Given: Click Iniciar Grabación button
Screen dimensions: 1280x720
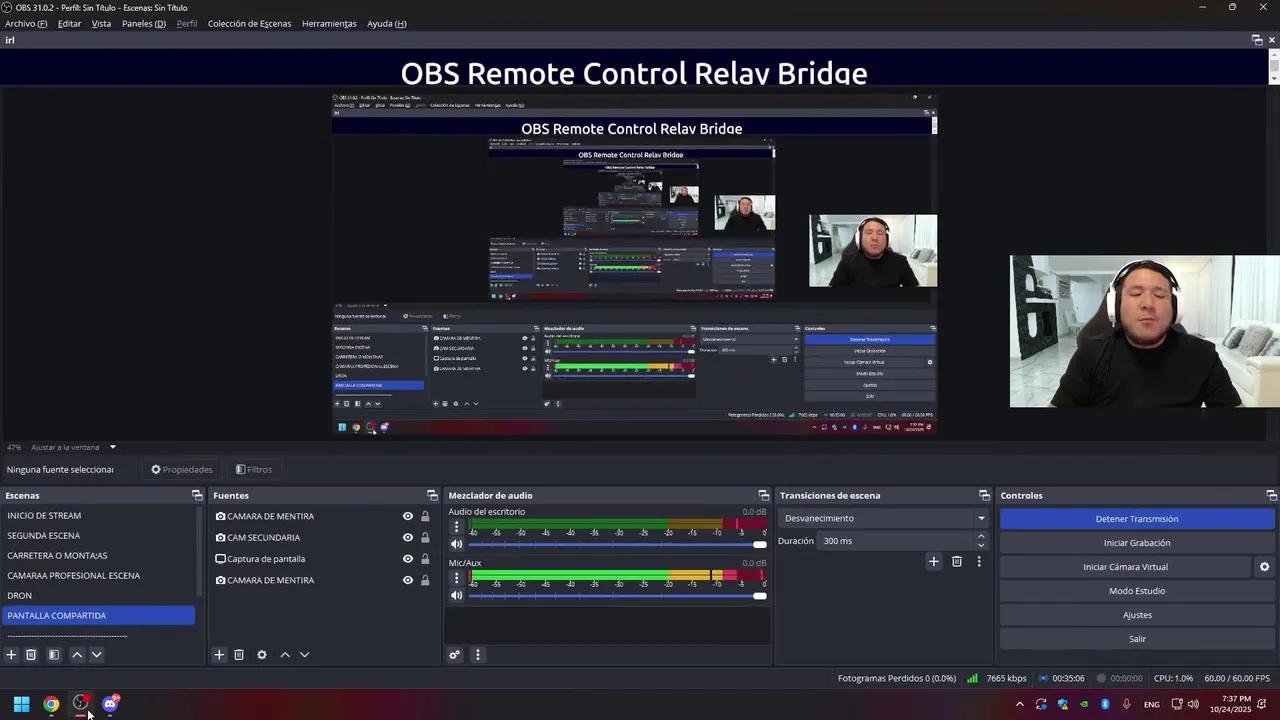Looking at the screenshot, I should click(1137, 543).
